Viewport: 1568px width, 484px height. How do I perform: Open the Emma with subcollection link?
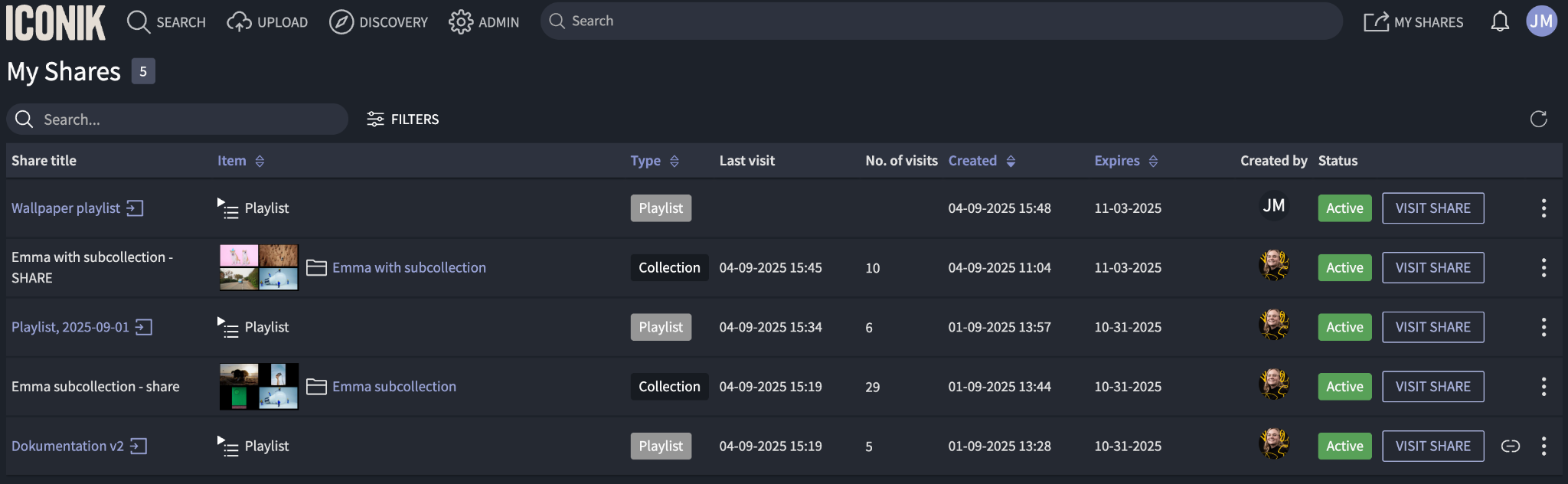point(409,268)
